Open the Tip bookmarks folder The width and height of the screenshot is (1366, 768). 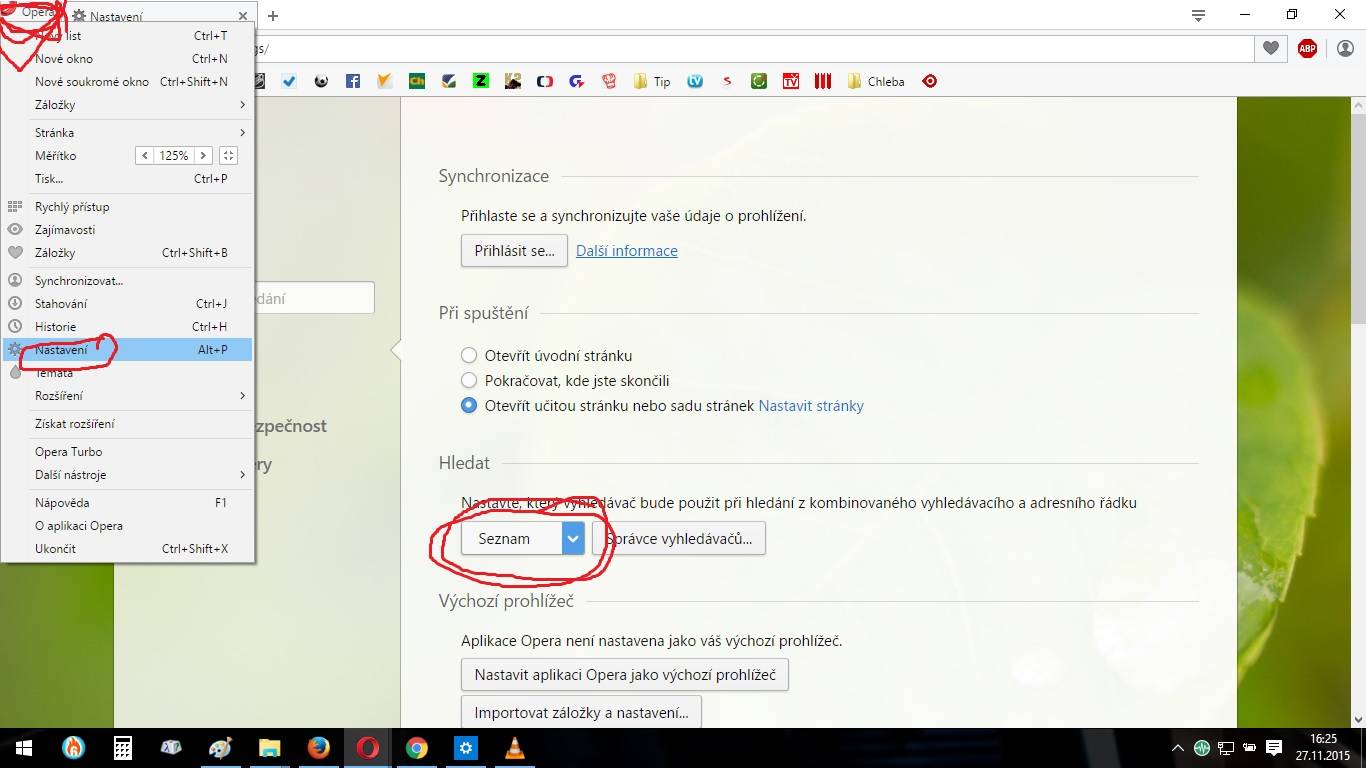click(x=652, y=82)
